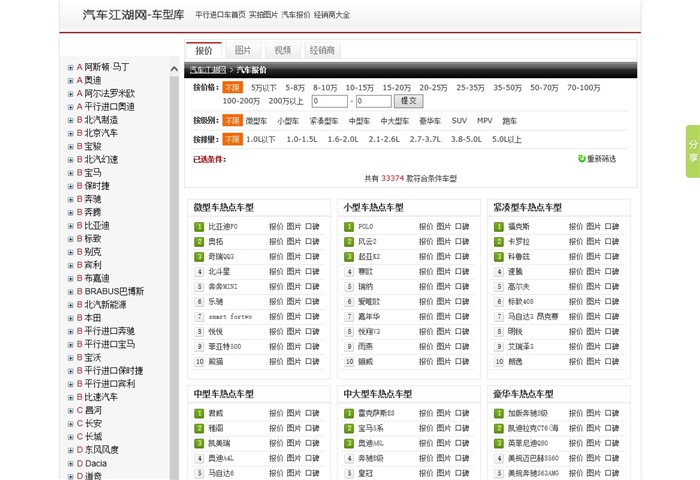
Task: Open 口碑 for smart fortwo
Action: [312, 317]
